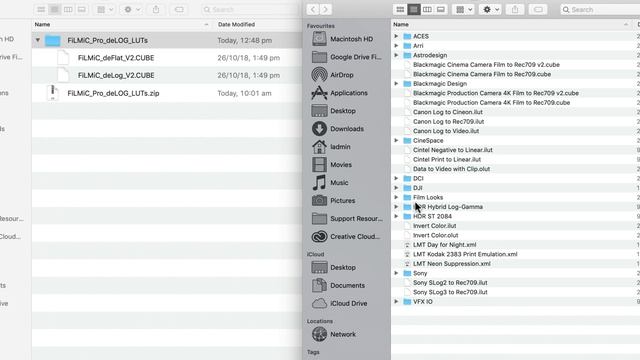Expand the VFX IO folder
Screen dimensions: 640x360
coord(396,302)
